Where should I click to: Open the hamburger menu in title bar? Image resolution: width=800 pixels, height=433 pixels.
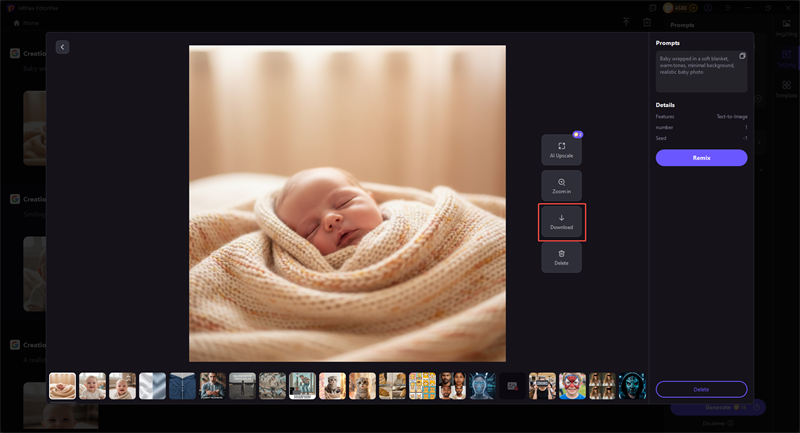(x=728, y=8)
